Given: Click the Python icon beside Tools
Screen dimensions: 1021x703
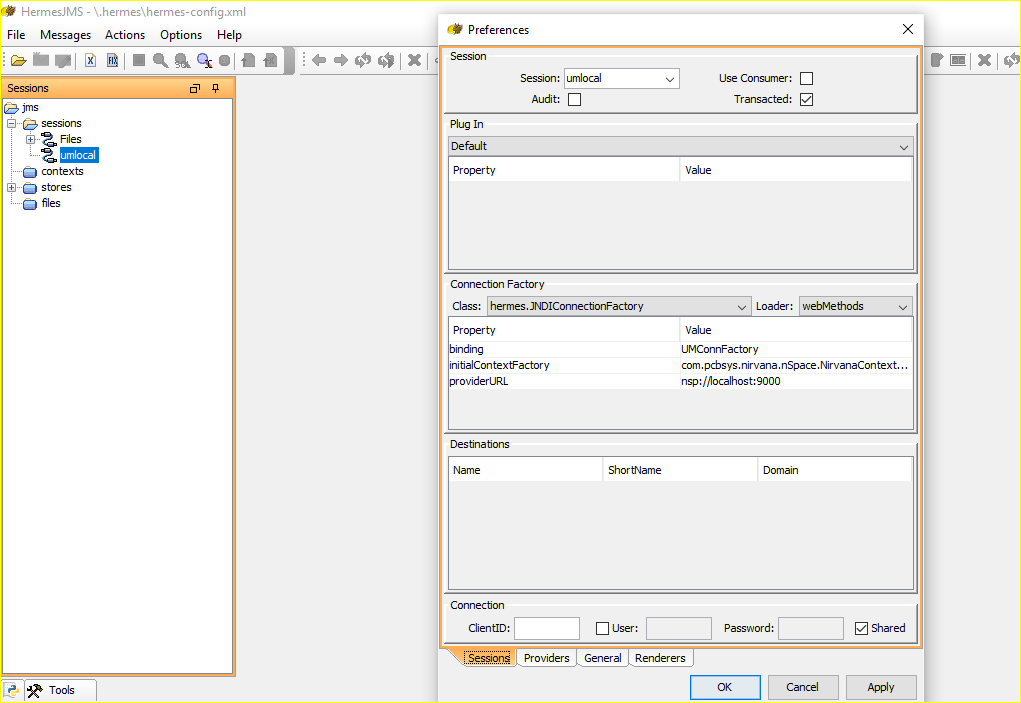Looking at the screenshot, I should tap(12, 690).
